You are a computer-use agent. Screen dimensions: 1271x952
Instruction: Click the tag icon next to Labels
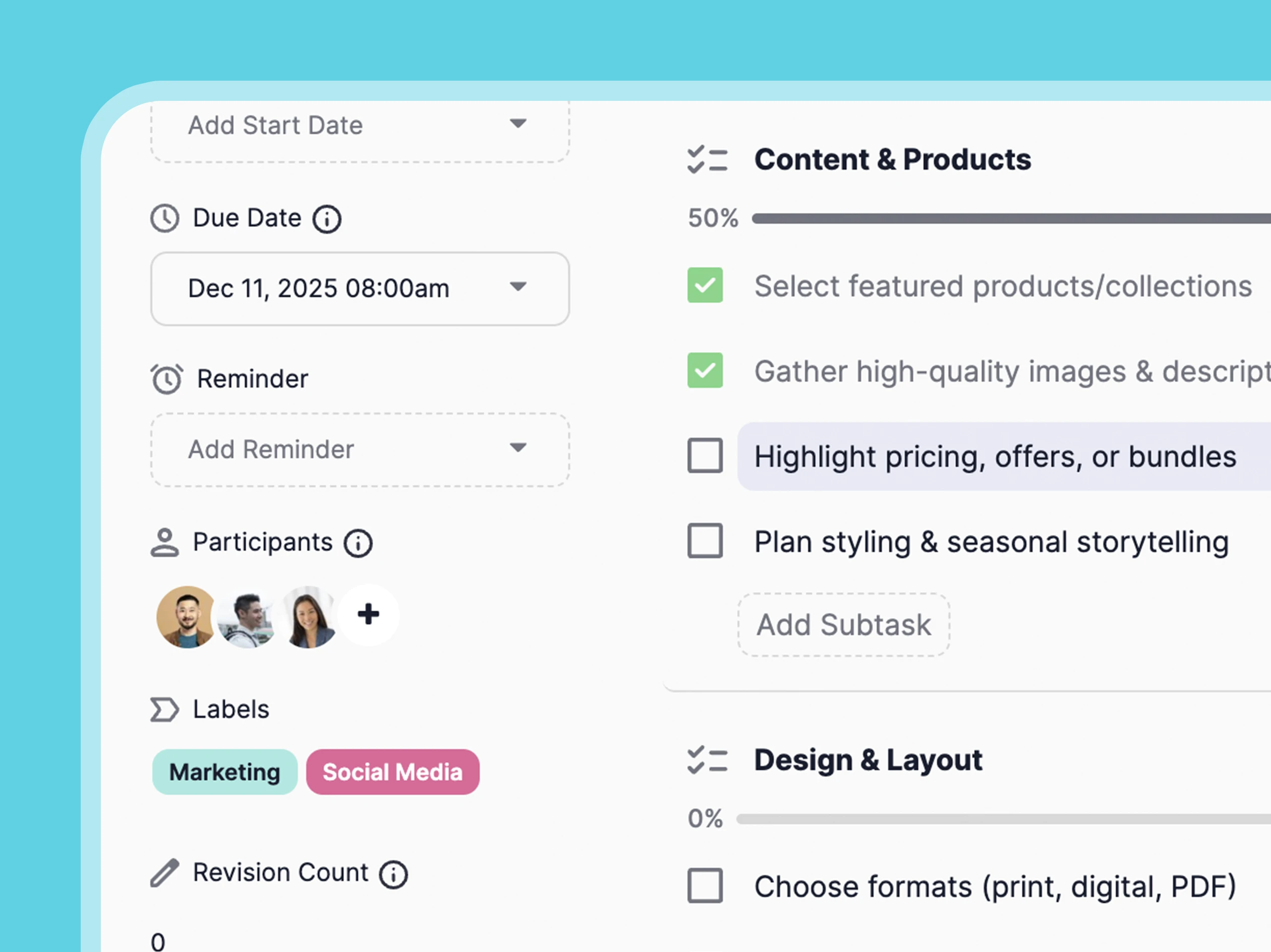point(163,710)
